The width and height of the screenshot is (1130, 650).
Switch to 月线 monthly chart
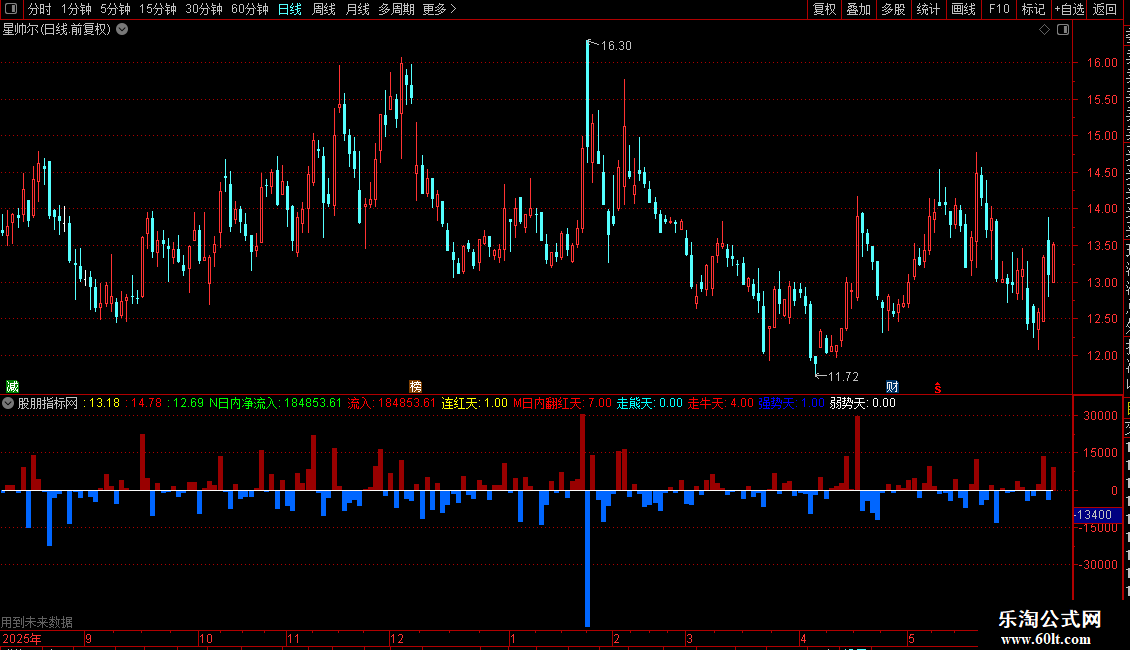pyautogui.click(x=357, y=9)
